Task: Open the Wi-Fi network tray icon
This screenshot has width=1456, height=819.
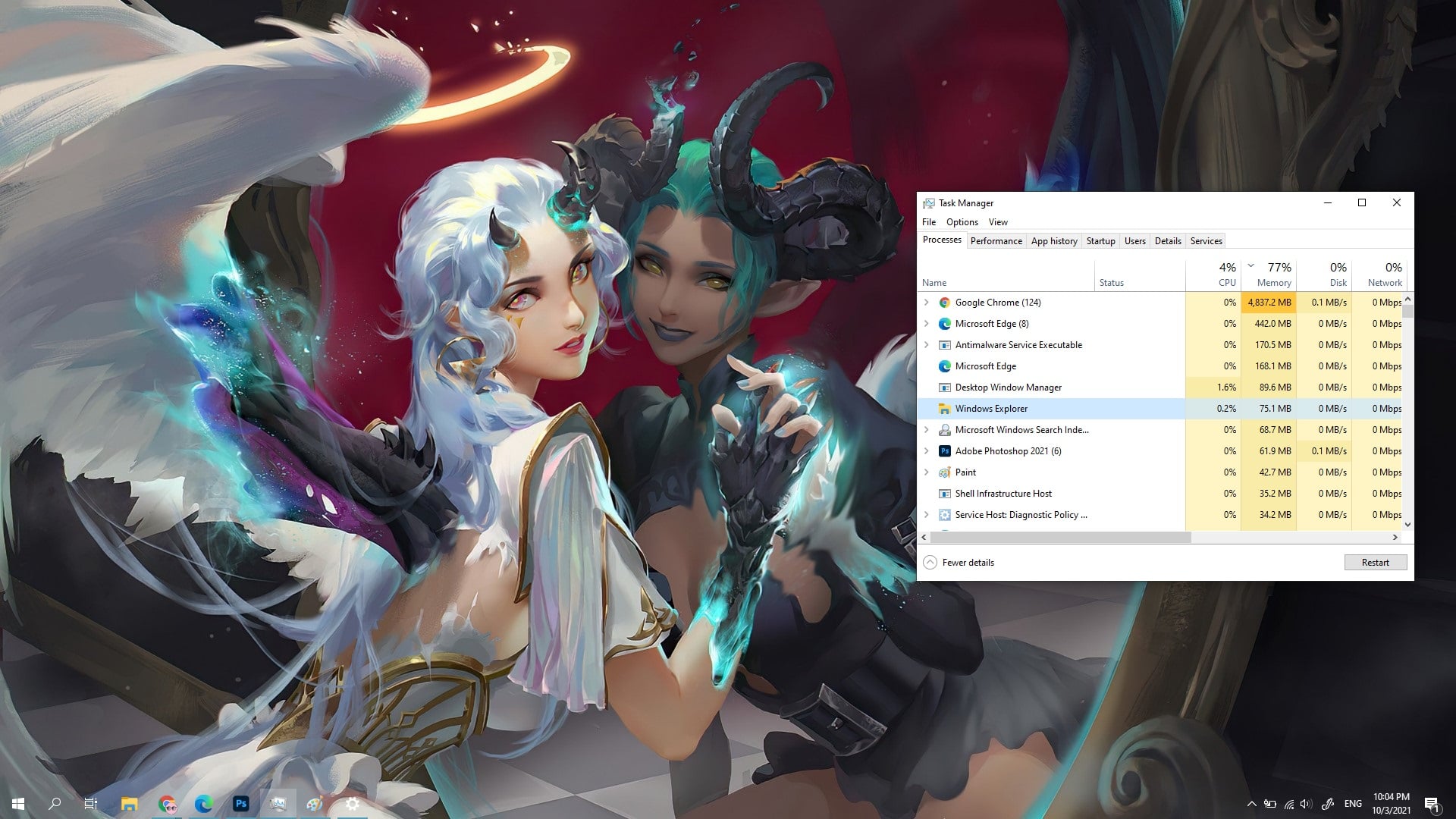Action: tap(1288, 804)
